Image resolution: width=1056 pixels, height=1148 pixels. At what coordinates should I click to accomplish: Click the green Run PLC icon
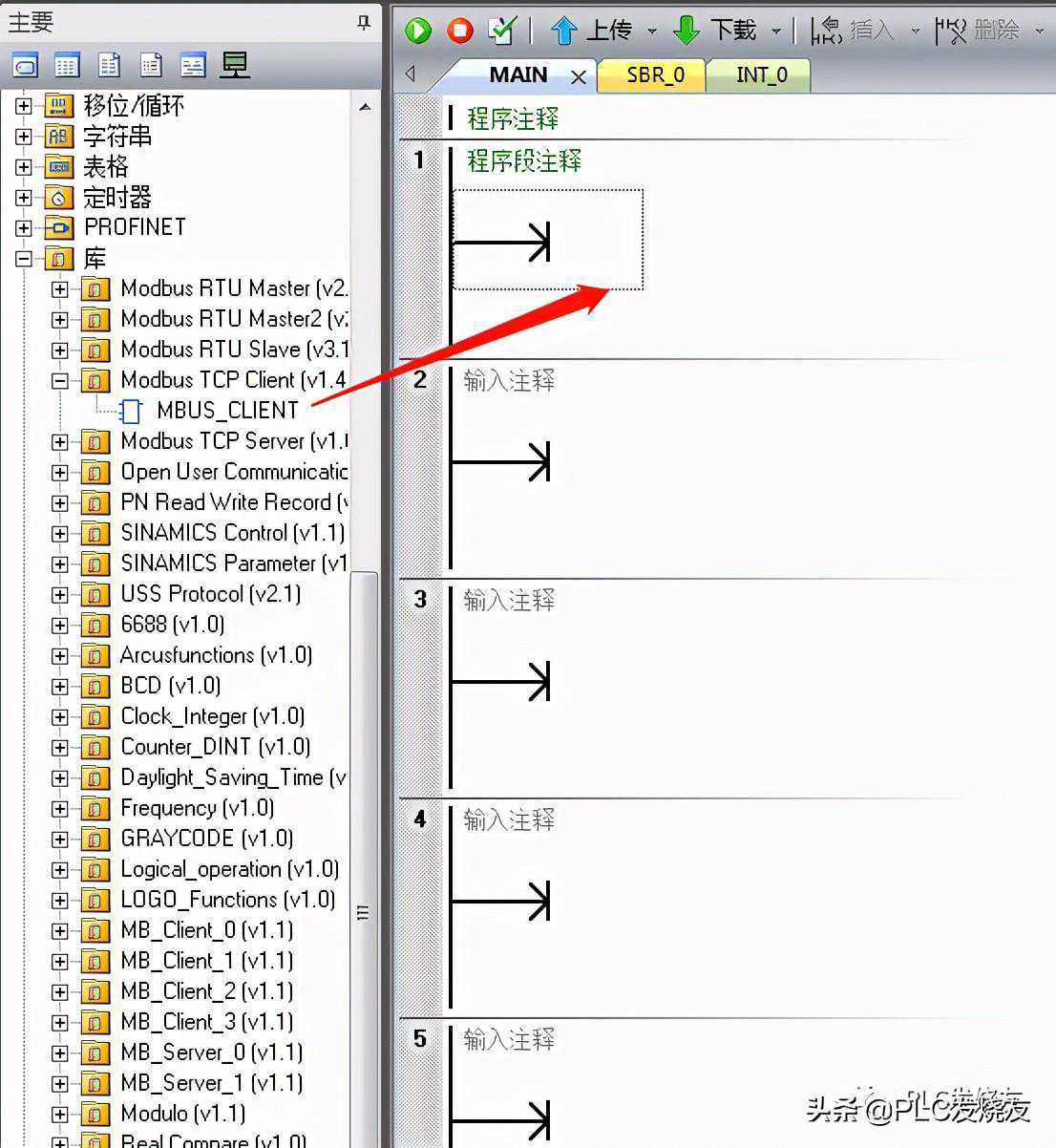pyautogui.click(x=418, y=31)
